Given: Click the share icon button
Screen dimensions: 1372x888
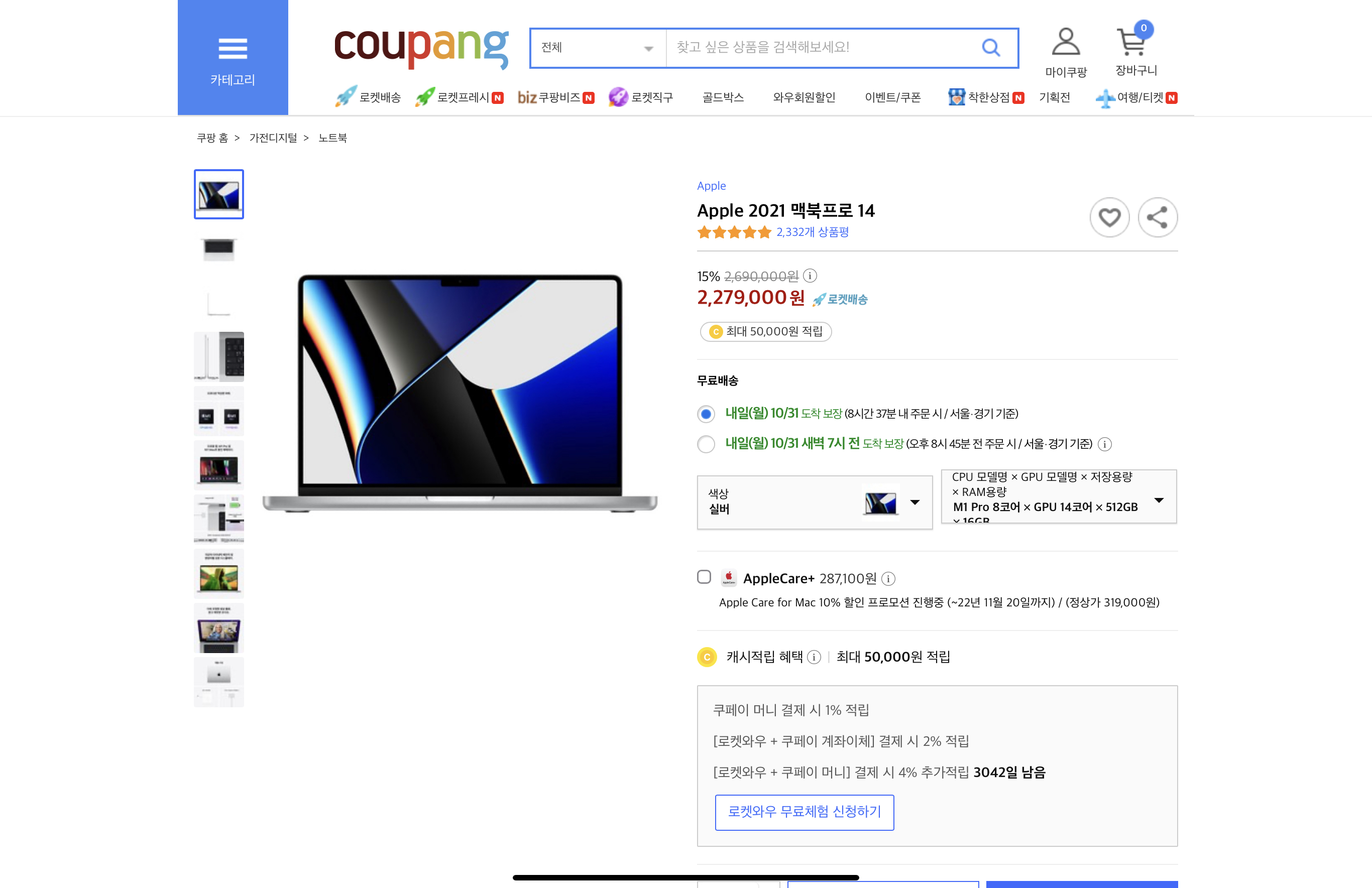Looking at the screenshot, I should click(x=1157, y=217).
